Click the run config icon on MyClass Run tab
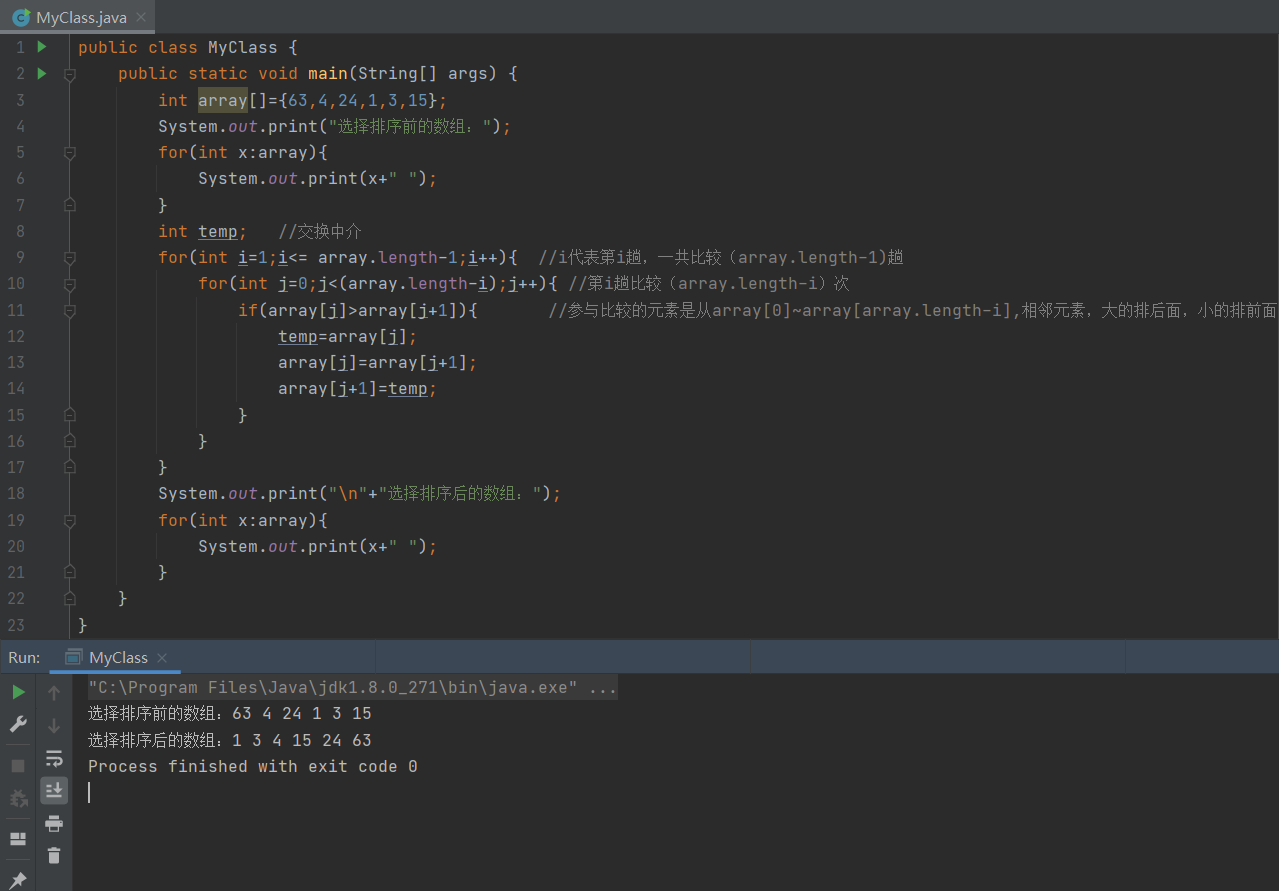This screenshot has height=891, width=1279. [73, 657]
